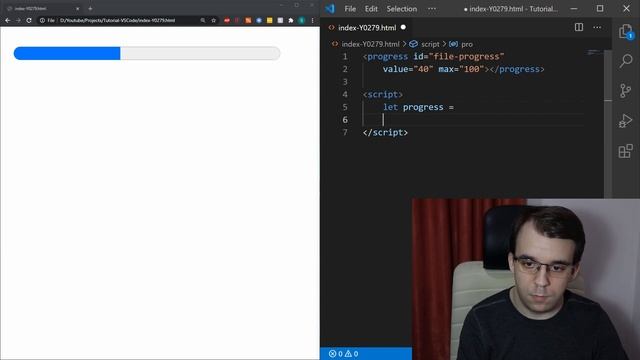This screenshot has height=360, width=640.
Task: Click the max="100" attribute in code
Action: pyautogui.click(x=461, y=69)
